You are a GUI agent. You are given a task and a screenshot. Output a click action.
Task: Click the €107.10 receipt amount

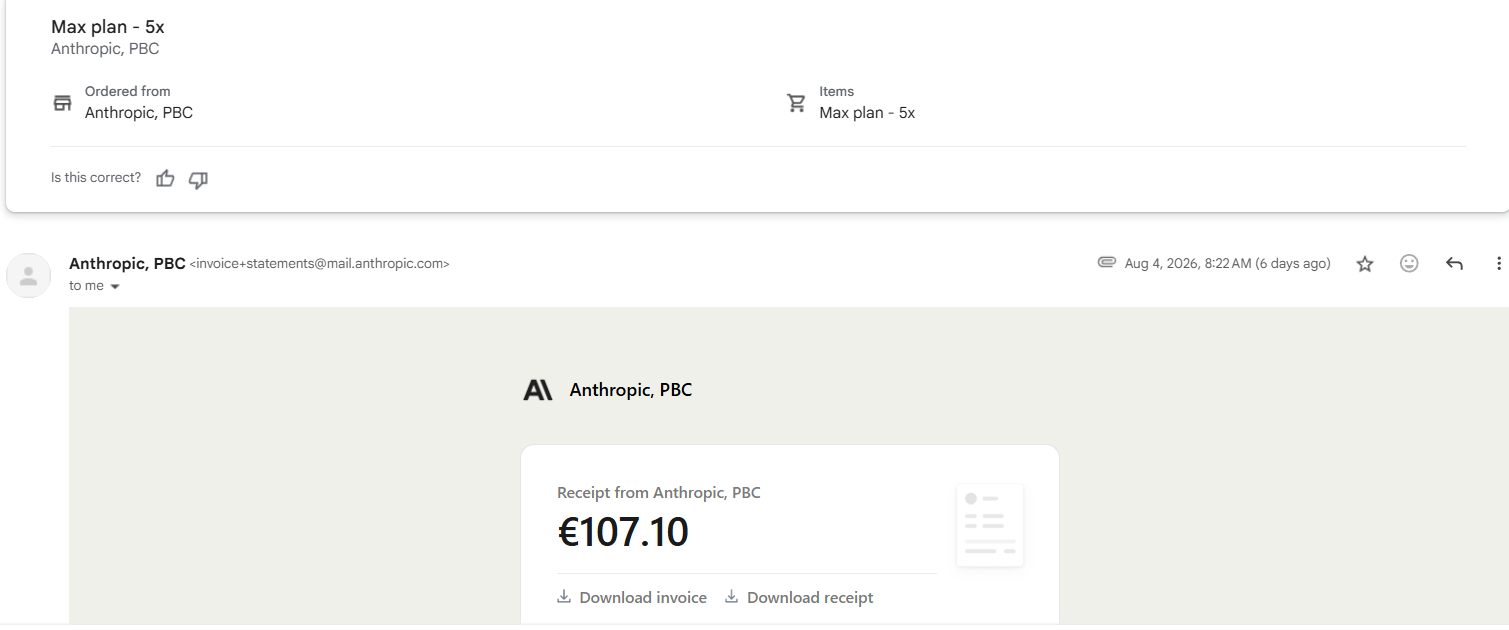coord(623,532)
